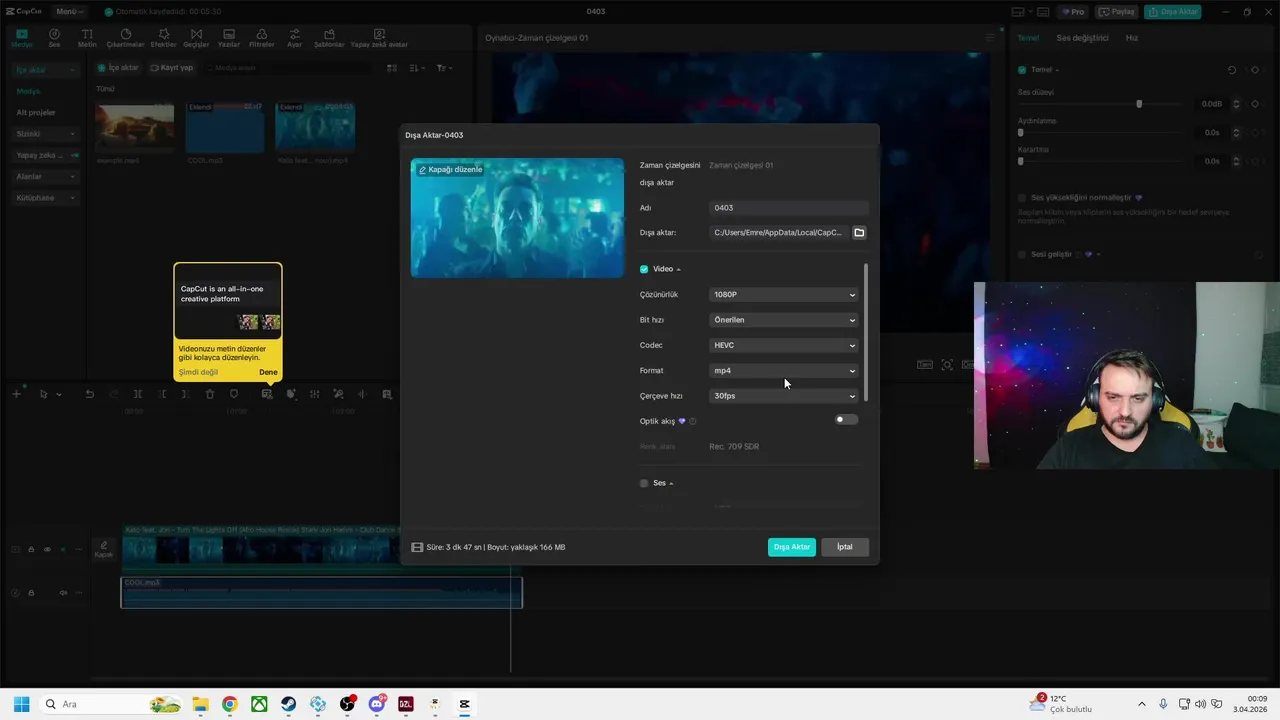Viewport: 1280px width, 720px height.
Task: Switch to the Hız speed tab
Action: [1132, 38]
